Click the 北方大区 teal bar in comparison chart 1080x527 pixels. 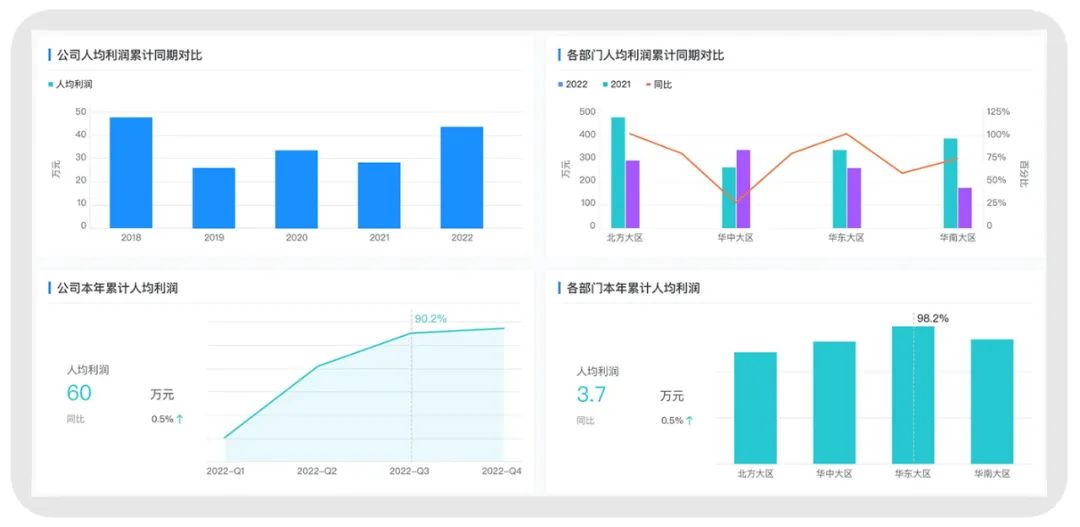618,172
